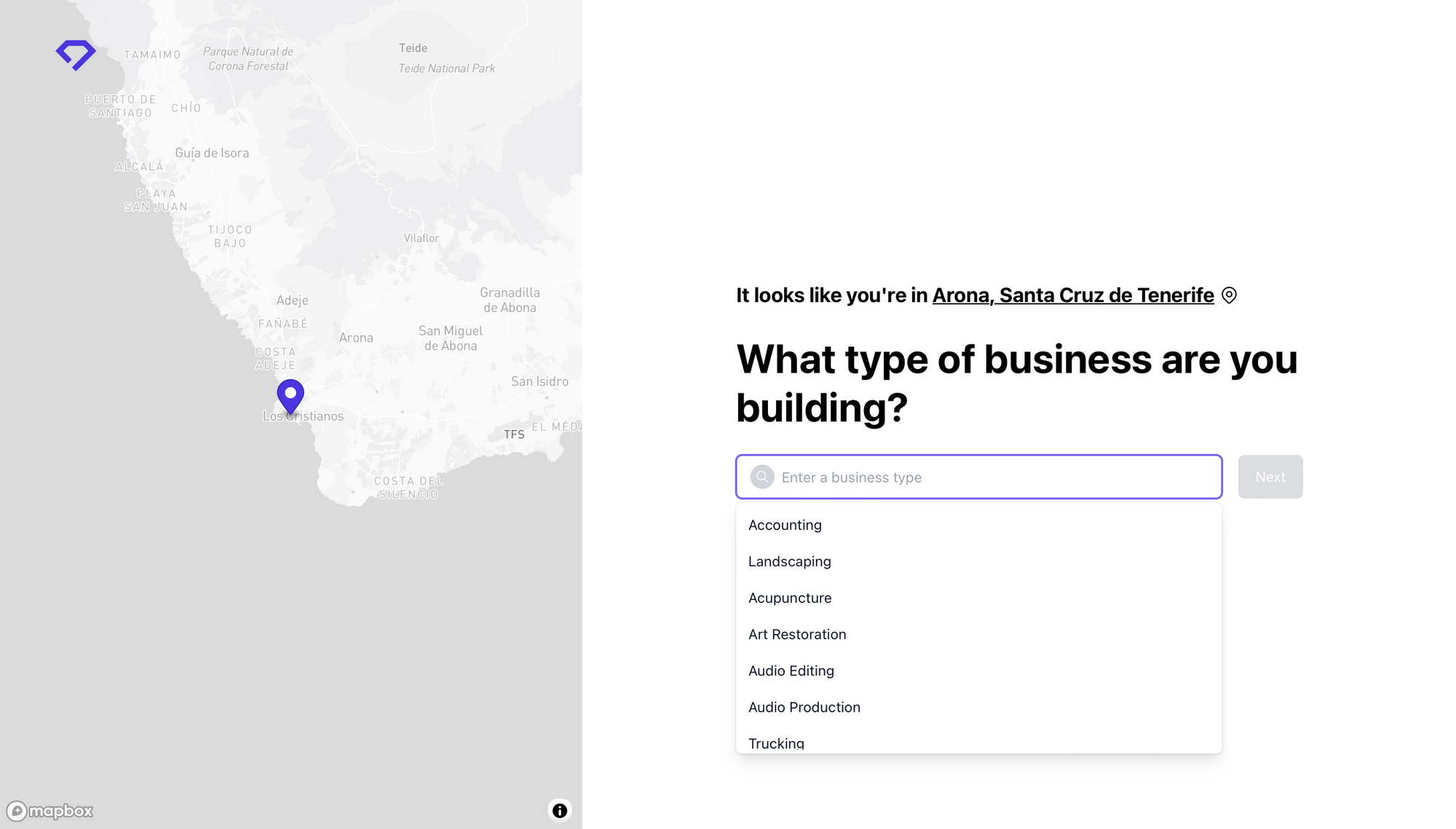1456x829 pixels.
Task: Click the Teide National Park map label
Action: point(446,68)
